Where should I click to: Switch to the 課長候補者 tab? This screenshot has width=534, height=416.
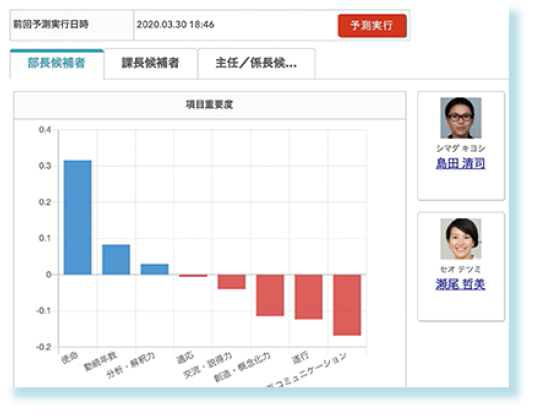click(x=151, y=64)
